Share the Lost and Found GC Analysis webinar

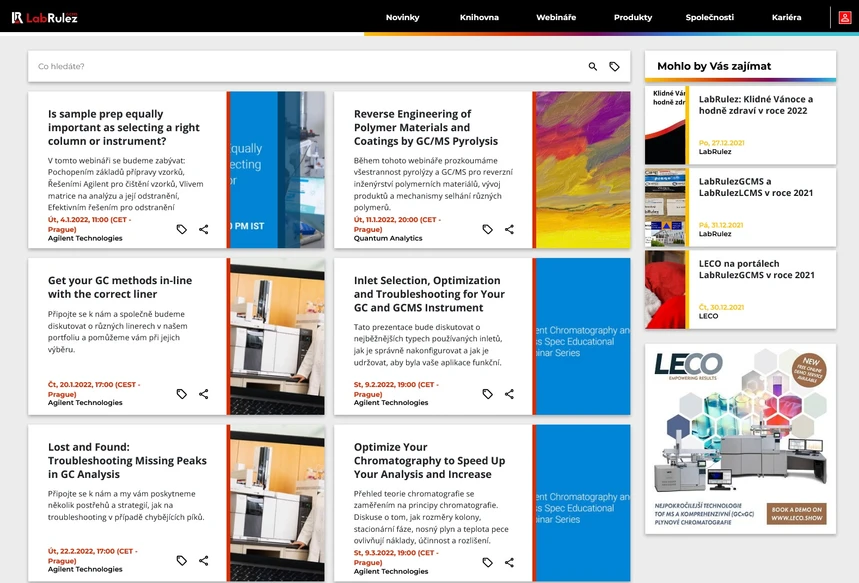204,560
